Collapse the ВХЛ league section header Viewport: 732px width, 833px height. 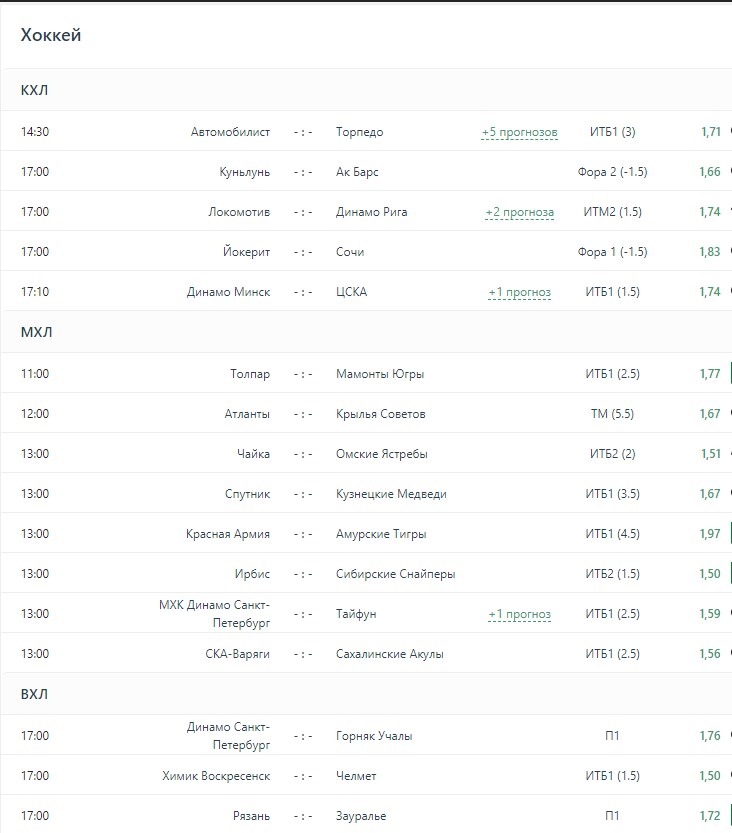(35, 695)
